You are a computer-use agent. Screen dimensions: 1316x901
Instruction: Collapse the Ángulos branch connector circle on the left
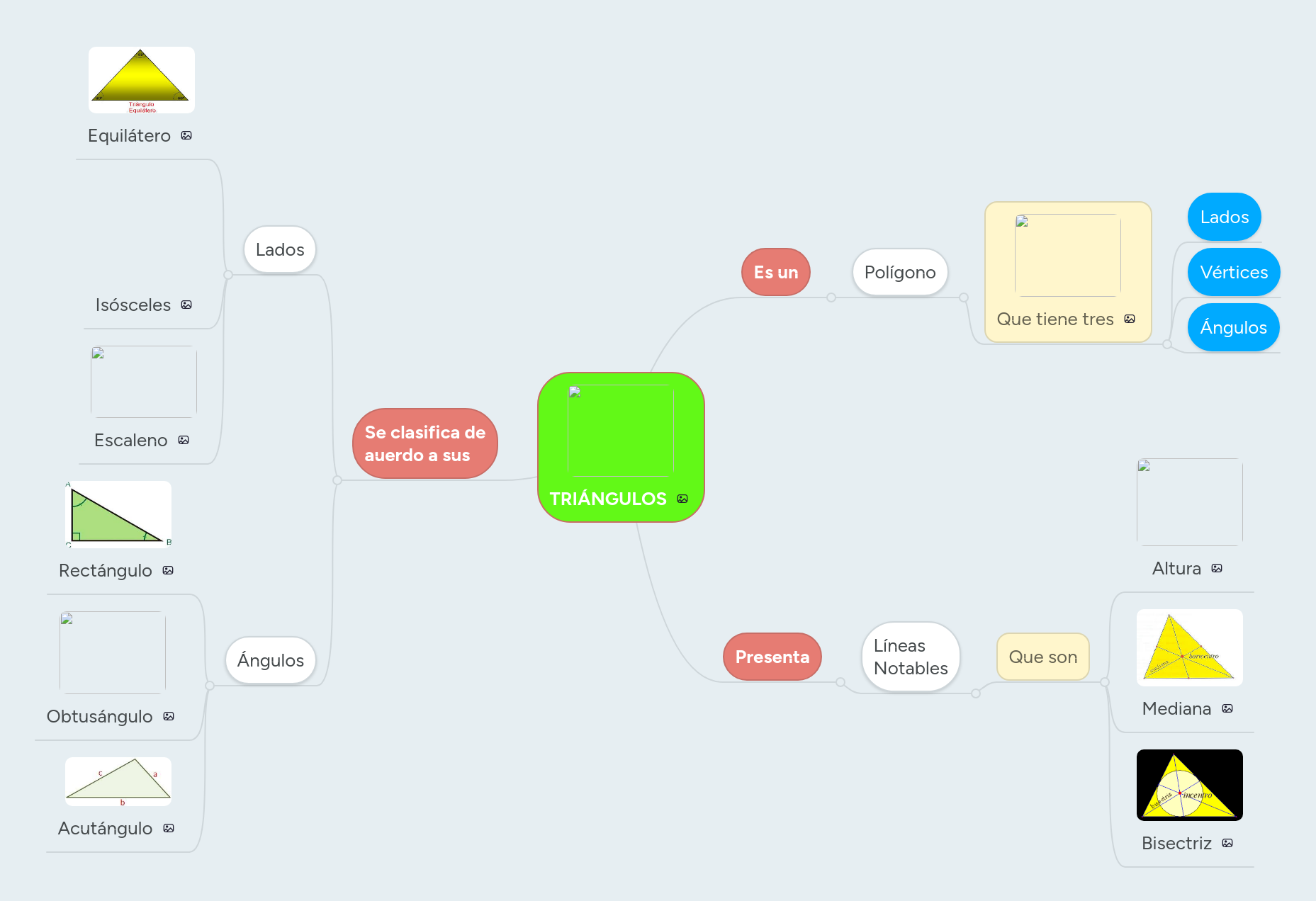(210, 685)
